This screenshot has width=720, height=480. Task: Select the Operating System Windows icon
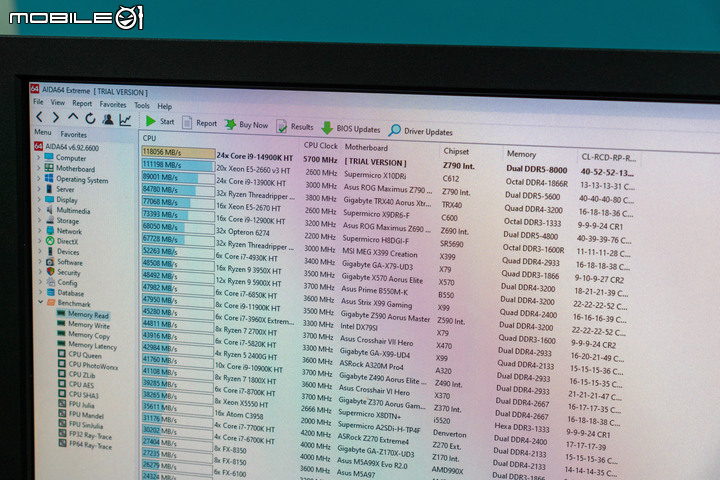49,178
